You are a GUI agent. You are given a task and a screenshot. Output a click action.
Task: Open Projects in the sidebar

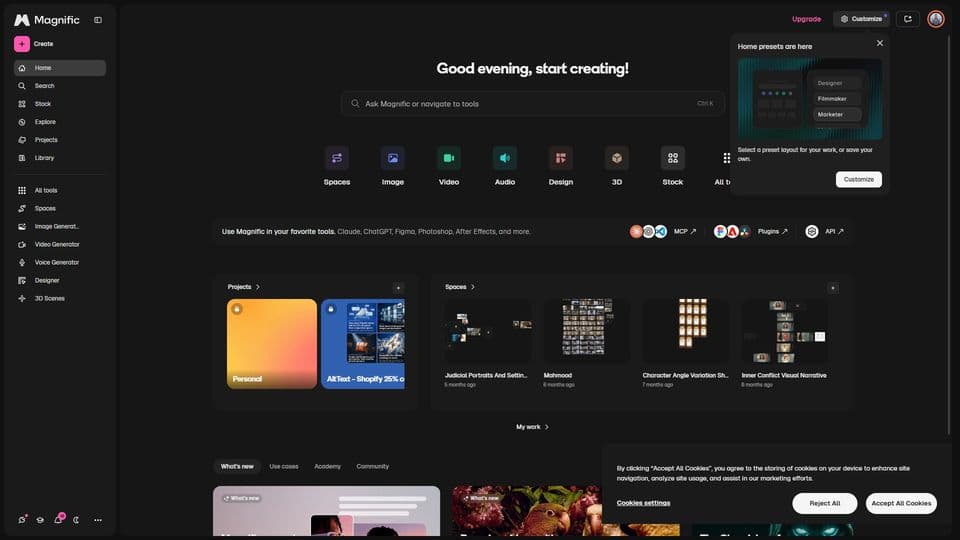[x=60, y=140]
